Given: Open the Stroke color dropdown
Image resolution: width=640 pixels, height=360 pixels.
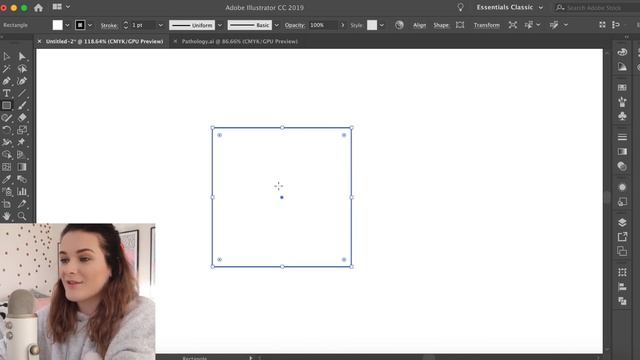Looking at the screenshot, I should tap(90, 25).
